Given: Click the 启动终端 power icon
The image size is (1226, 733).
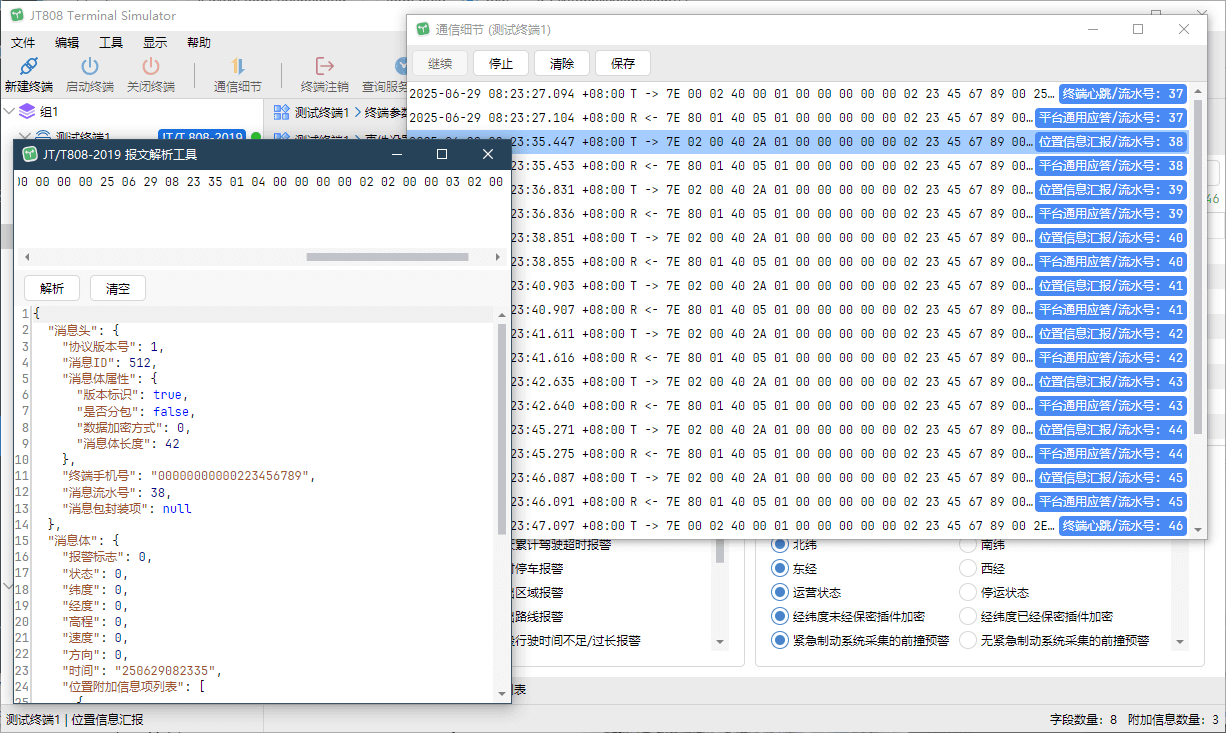Looking at the screenshot, I should [90, 67].
